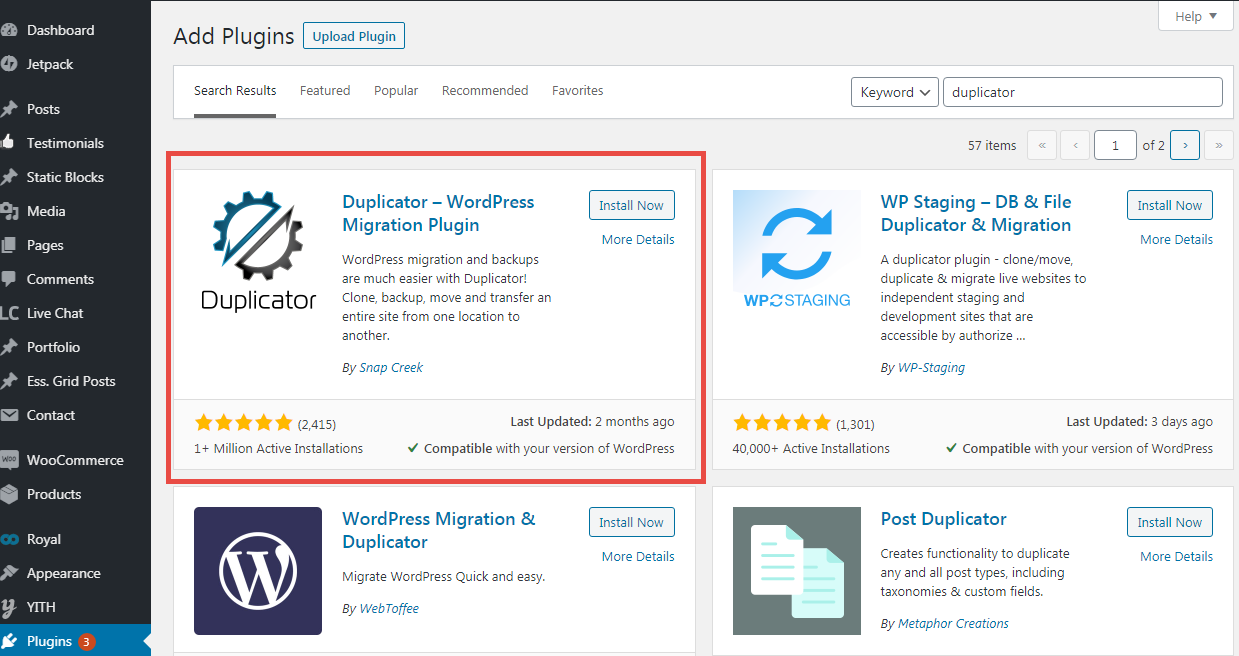This screenshot has height=656, width=1239.
Task: Open More Details for Post Duplicator
Action: click(1176, 557)
